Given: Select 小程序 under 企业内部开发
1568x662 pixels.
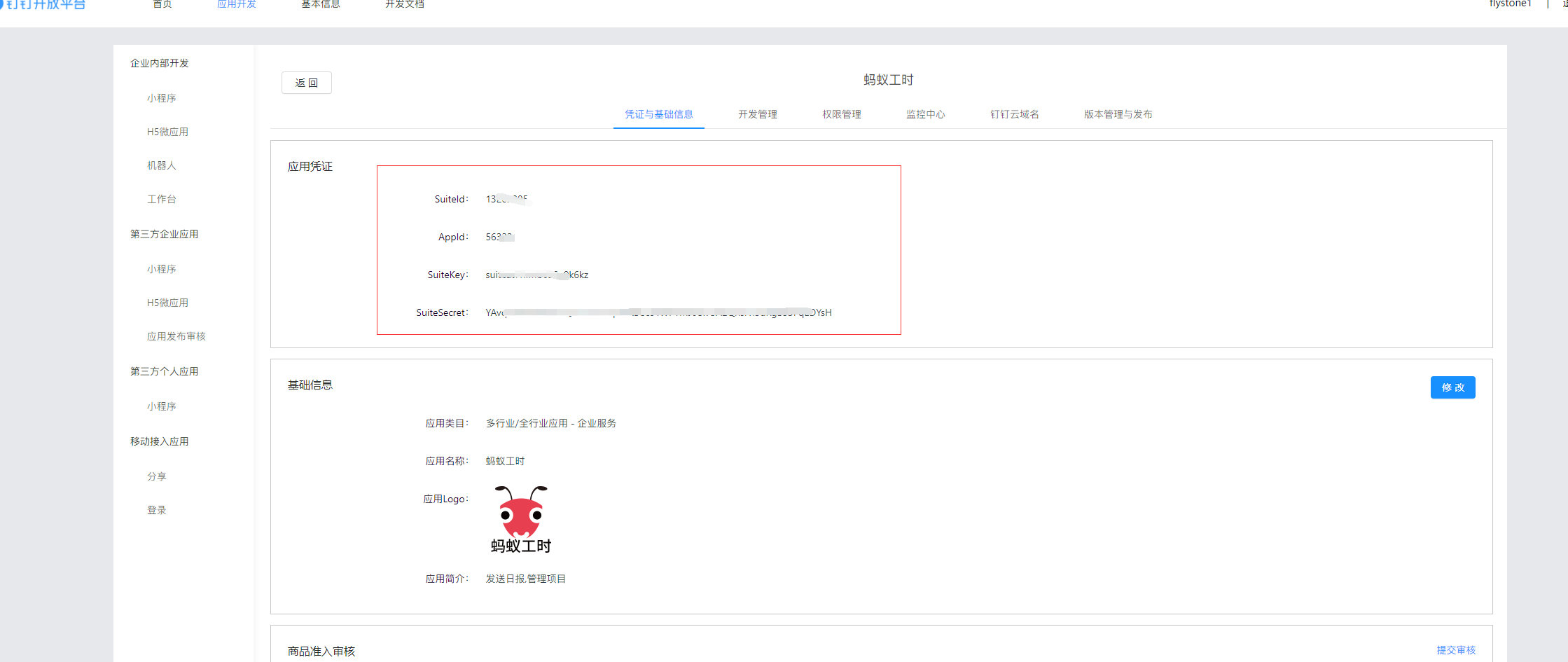Looking at the screenshot, I should coord(162,98).
